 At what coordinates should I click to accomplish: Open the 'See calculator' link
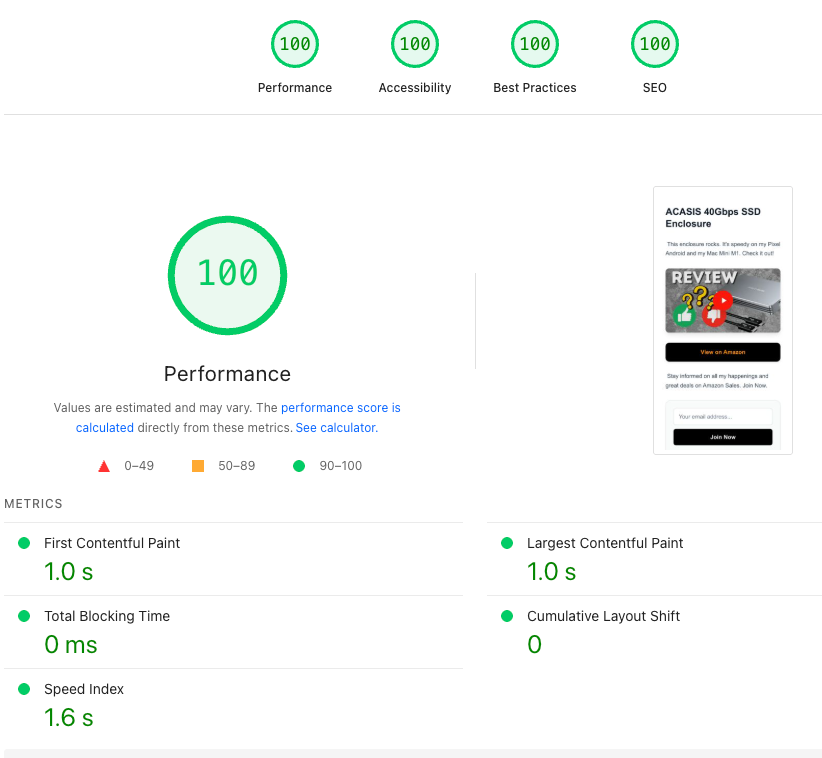334,427
